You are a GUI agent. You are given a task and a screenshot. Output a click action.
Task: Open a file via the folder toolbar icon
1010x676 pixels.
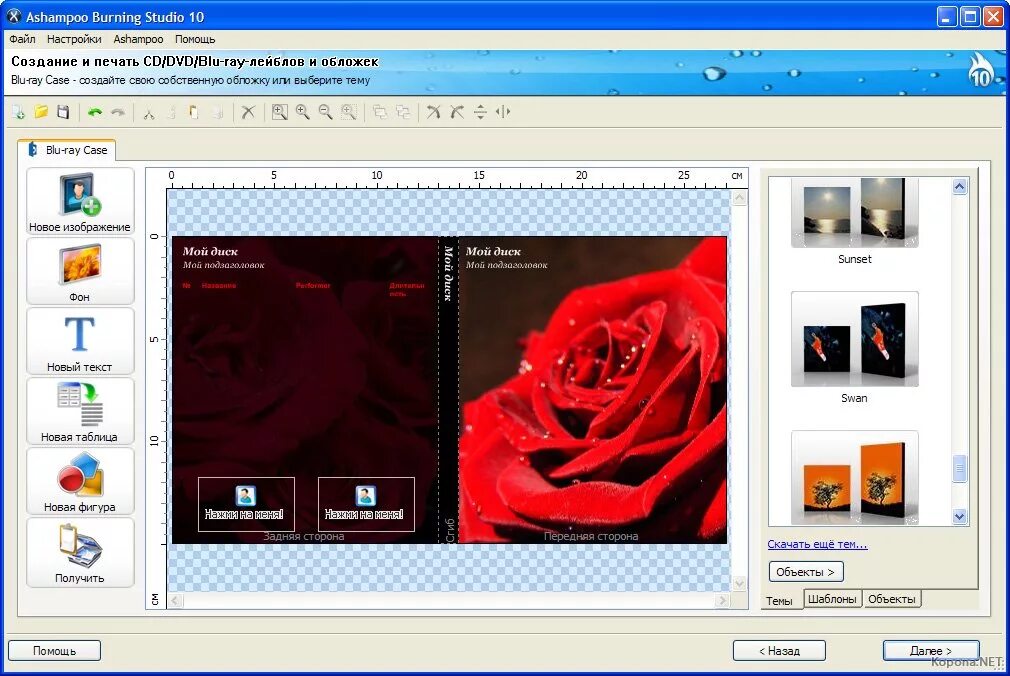(x=41, y=111)
